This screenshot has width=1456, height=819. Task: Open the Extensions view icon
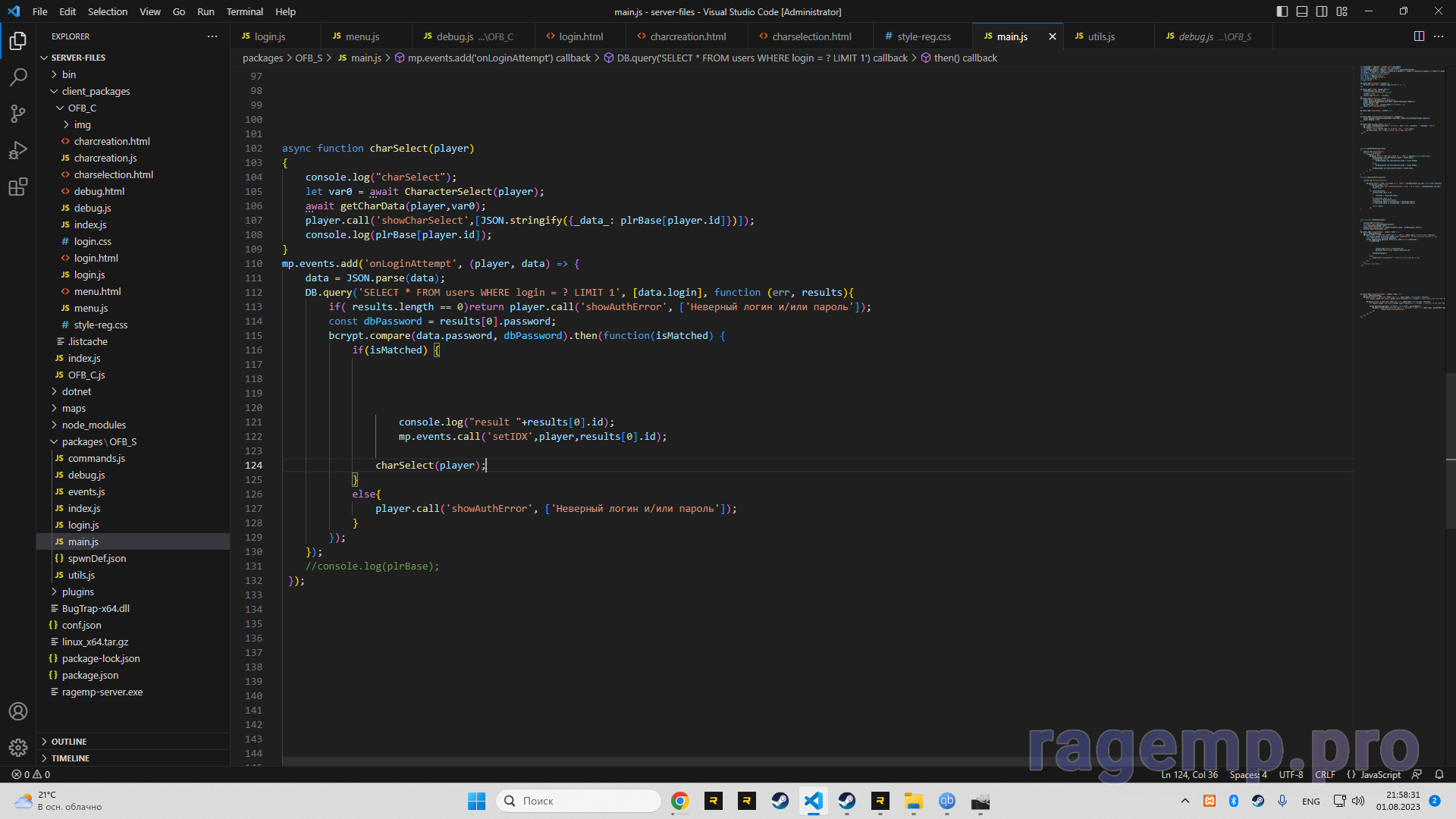(18, 187)
